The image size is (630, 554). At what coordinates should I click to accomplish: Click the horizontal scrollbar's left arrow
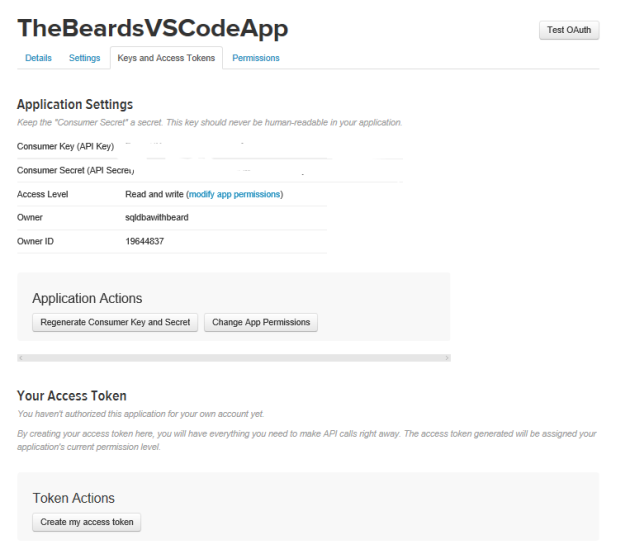[x=21, y=357]
